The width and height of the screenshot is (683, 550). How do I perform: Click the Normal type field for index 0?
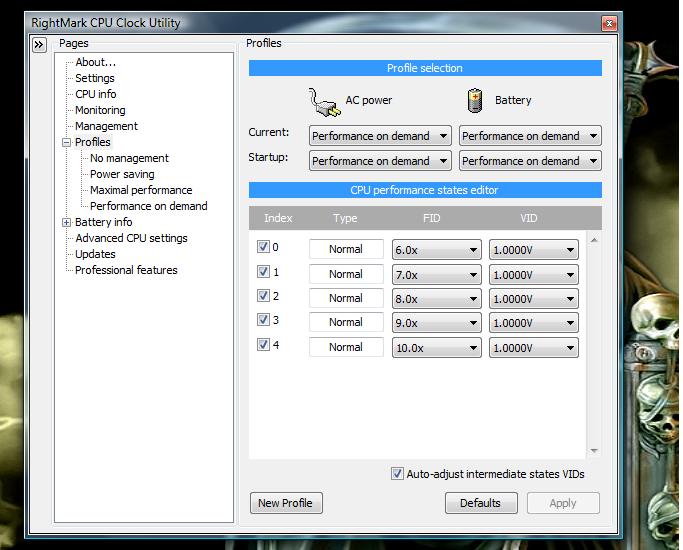[346, 249]
